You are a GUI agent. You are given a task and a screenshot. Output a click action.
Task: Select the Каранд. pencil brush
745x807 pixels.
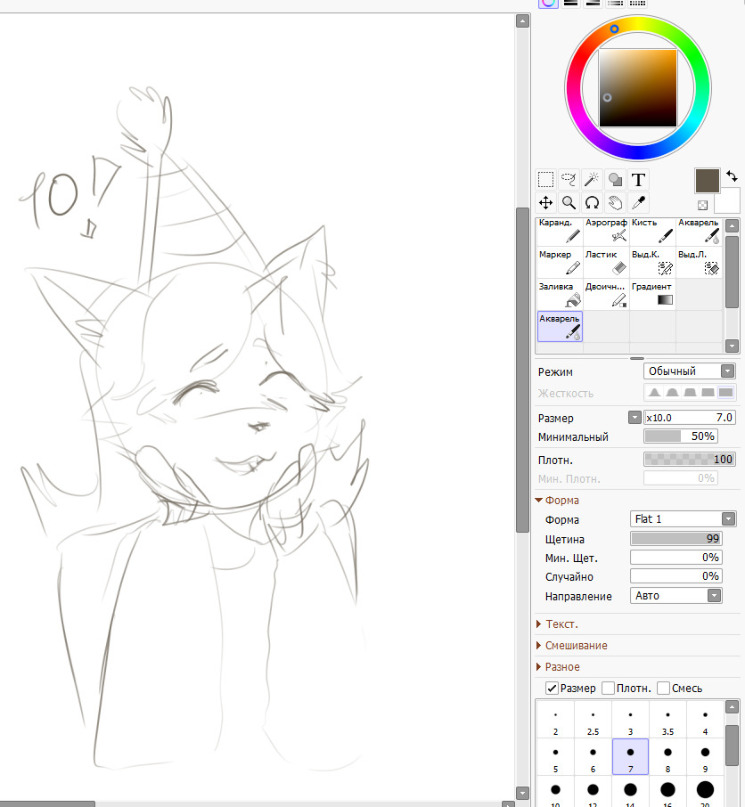[560, 231]
